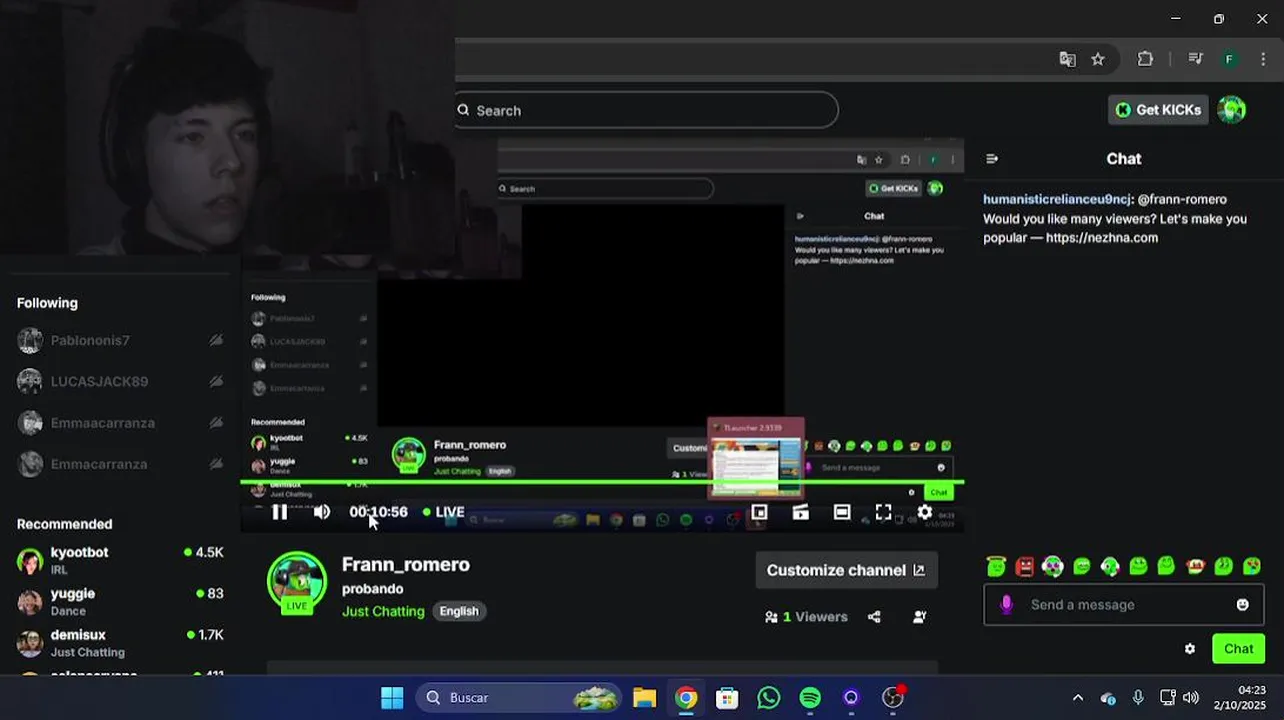Open clip creation icon in player

coord(800,512)
